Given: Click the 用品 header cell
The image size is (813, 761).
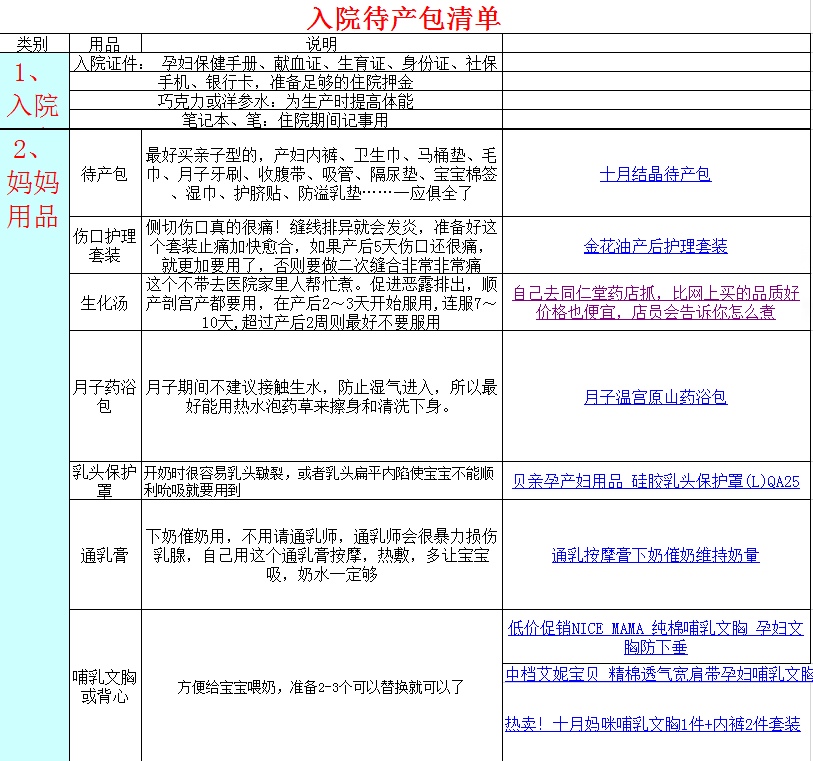Looking at the screenshot, I should pos(105,44).
